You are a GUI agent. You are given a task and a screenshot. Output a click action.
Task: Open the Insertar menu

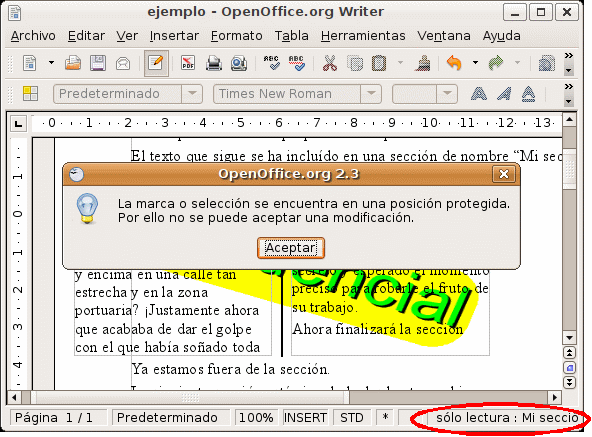click(x=174, y=36)
